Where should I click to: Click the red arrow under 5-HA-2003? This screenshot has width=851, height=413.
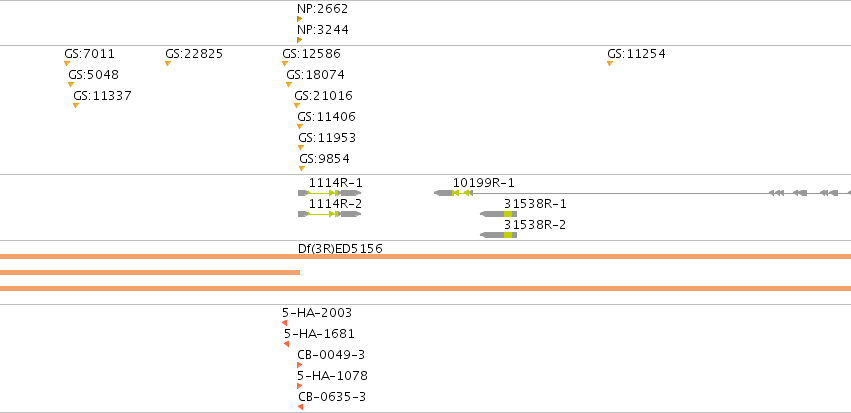coord(284,323)
